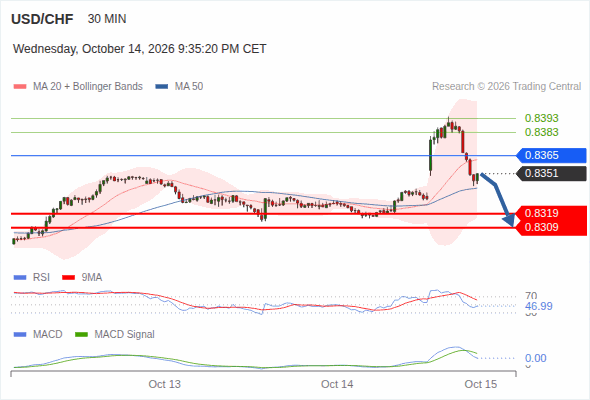Click the MACD blue legend swatch
The image size is (590, 400).
(x=20, y=335)
